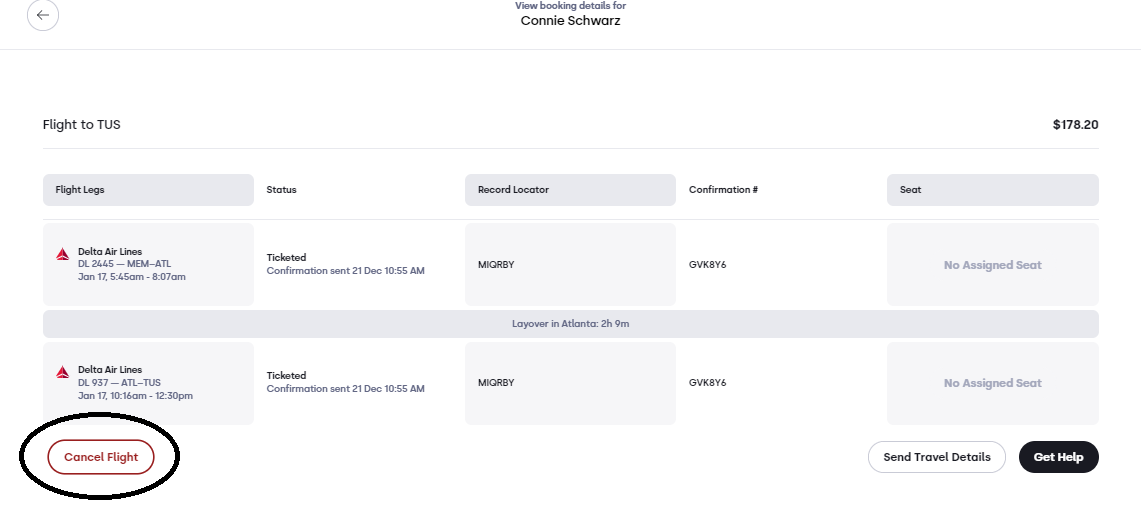This screenshot has width=1141, height=511.
Task: Go back using the arrow icon
Action: [43, 15]
